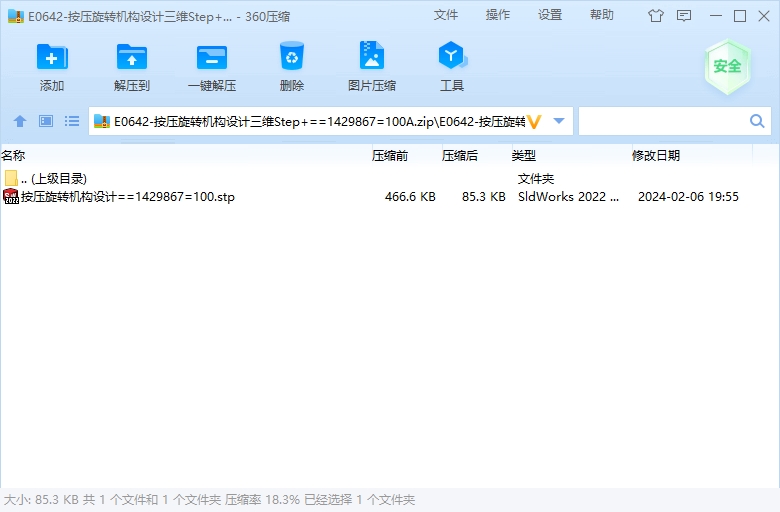Click the 解压到 (Extract to) icon

coord(131,57)
